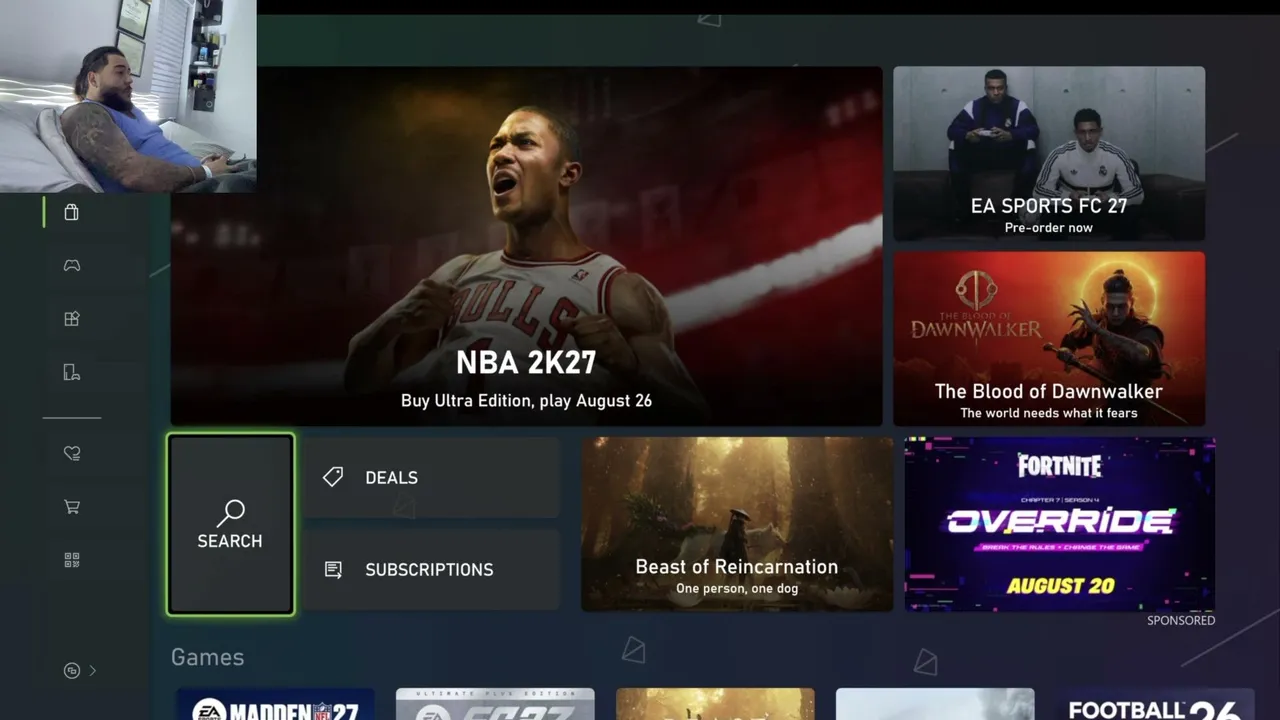The image size is (1280, 720).
Task: Click the 'Pre-order now' text
Action: (1049, 228)
